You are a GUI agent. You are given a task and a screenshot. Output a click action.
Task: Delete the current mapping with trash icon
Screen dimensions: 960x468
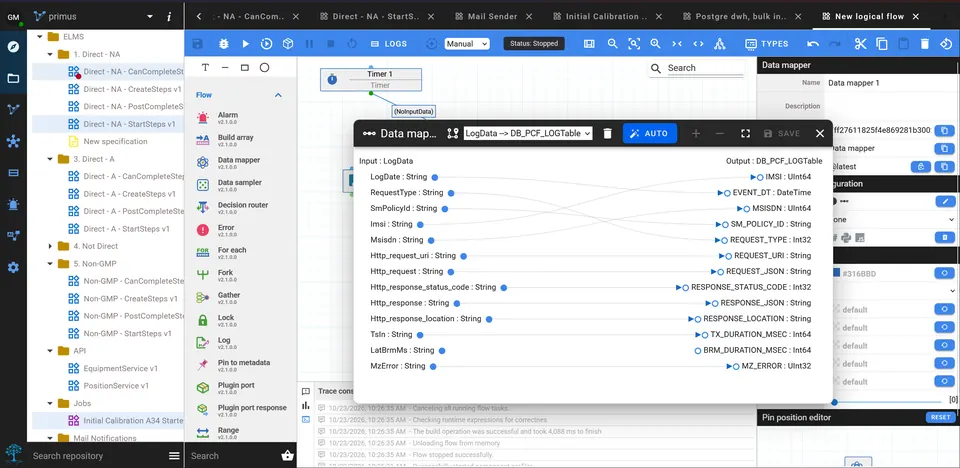coord(607,134)
